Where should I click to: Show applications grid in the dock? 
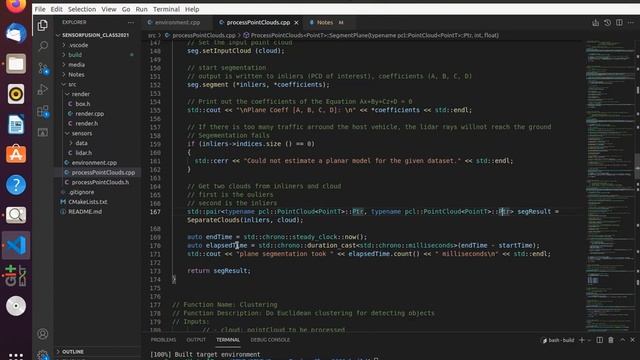[x=16, y=356]
